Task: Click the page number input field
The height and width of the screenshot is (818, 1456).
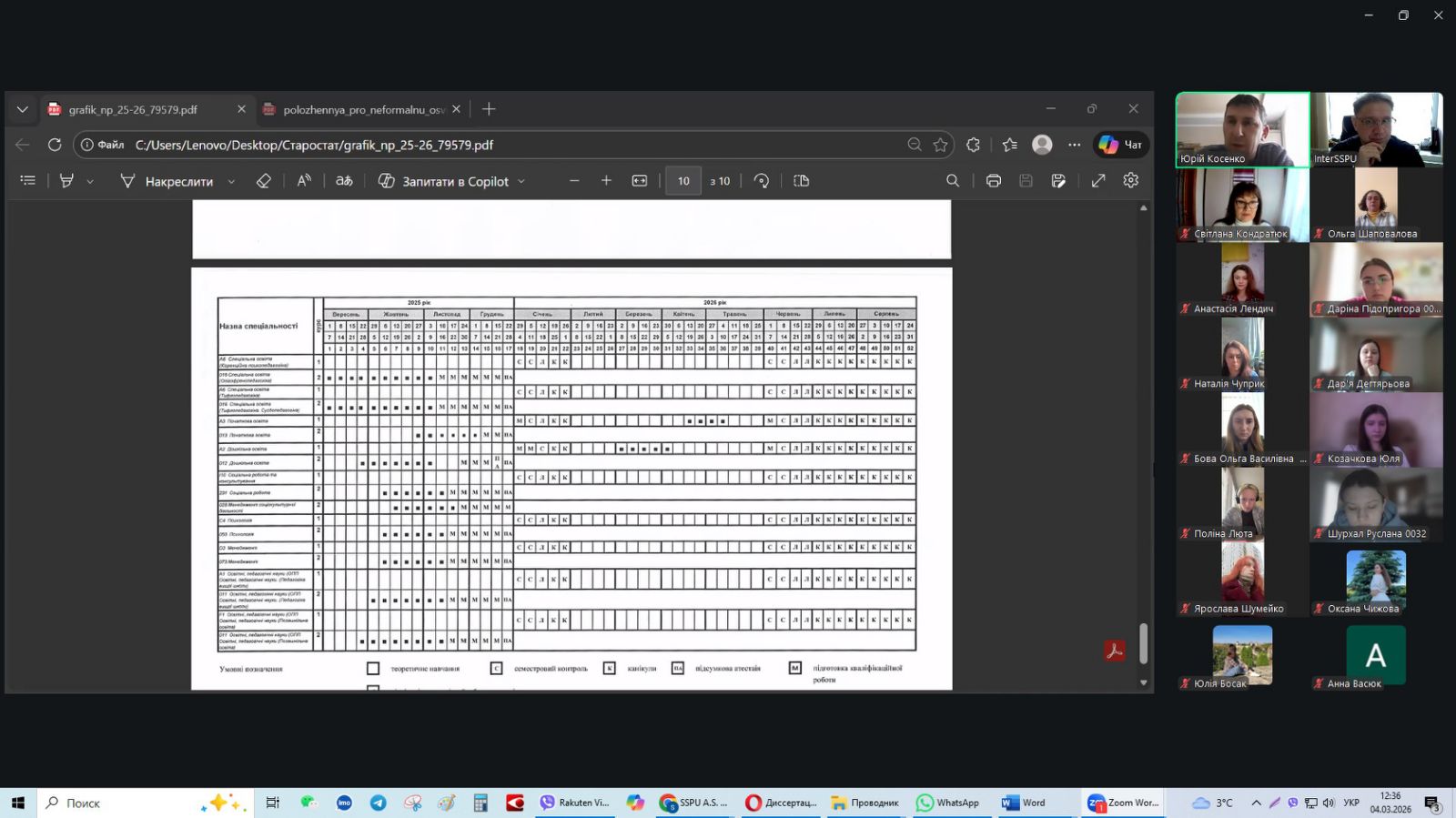Action: click(683, 181)
